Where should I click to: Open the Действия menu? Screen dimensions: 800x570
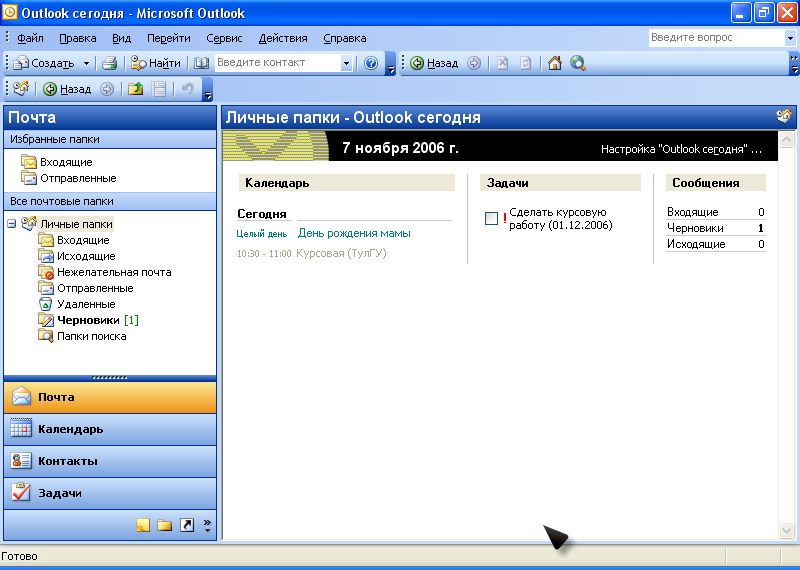[283, 38]
